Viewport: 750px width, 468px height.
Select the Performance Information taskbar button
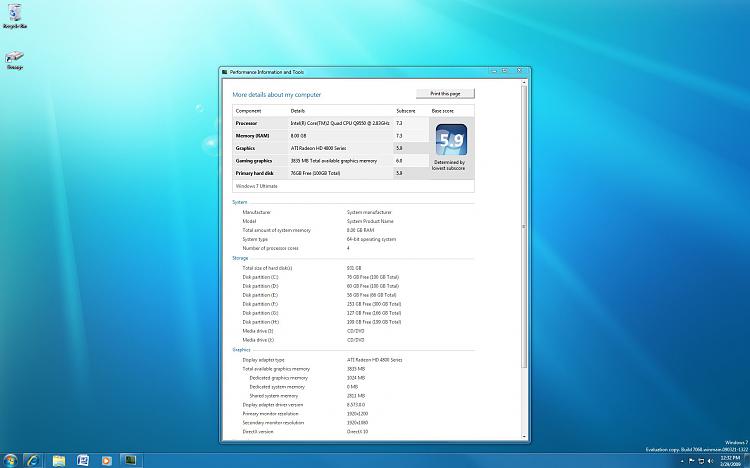(x=129, y=460)
